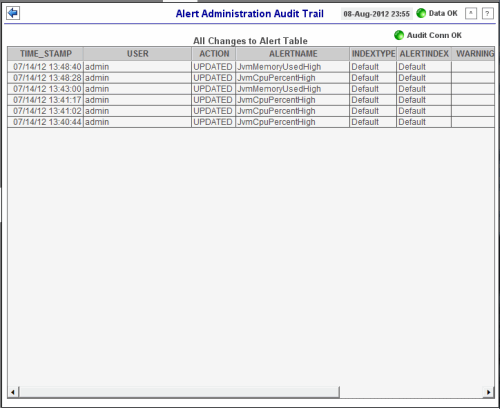Image resolution: width=500 pixels, height=409 pixels.
Task: Click the WARNING column header
Action: (x=473, y=54)
